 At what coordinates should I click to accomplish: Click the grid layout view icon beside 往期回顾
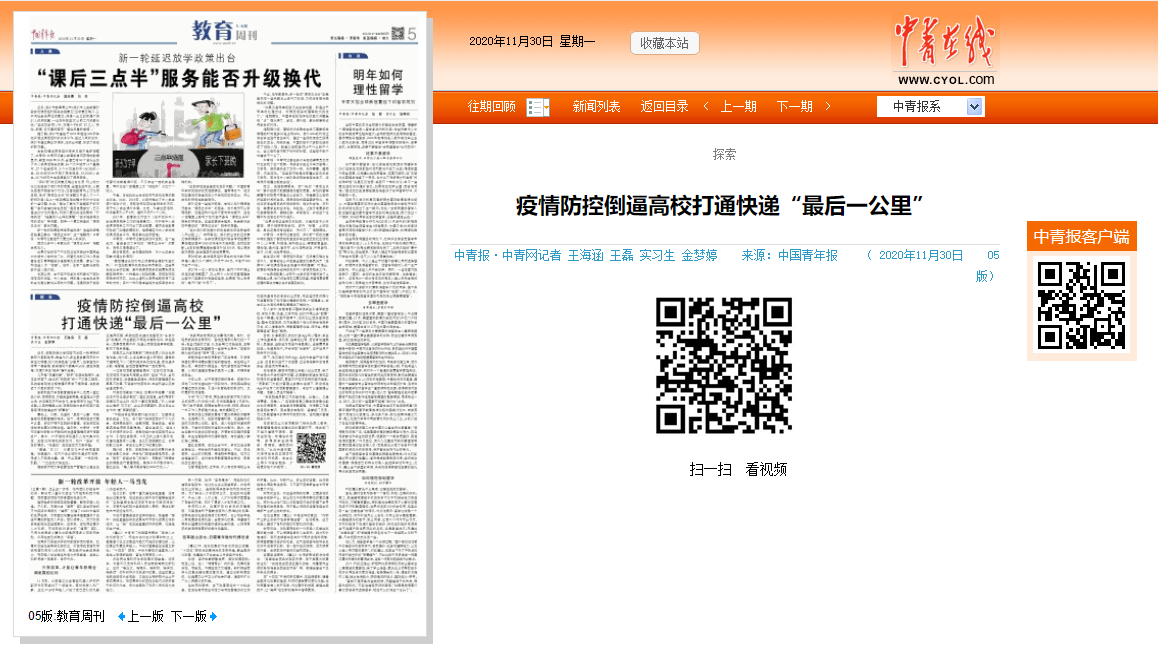[533, 106]
